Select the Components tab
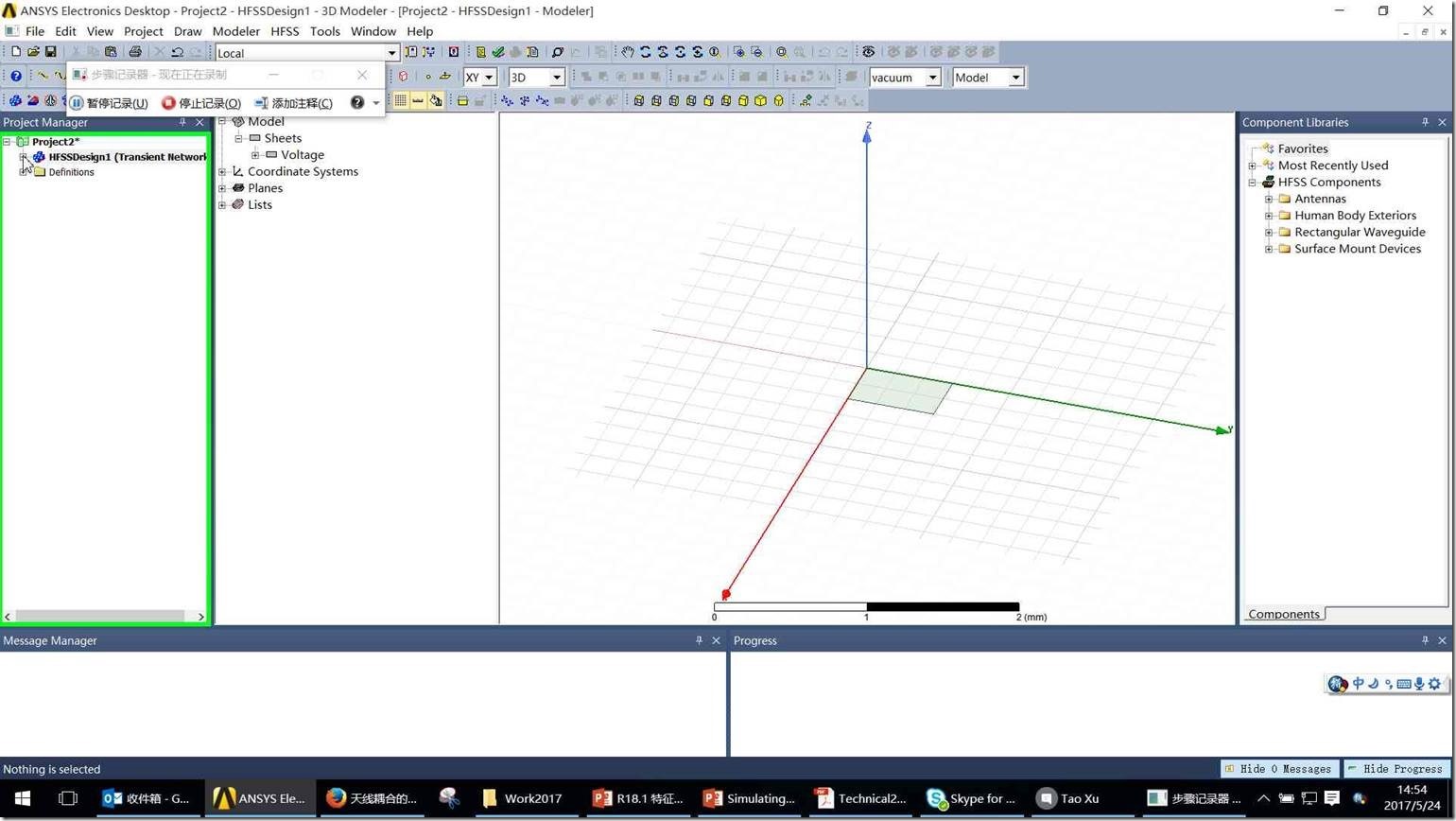 point(1283,614)
